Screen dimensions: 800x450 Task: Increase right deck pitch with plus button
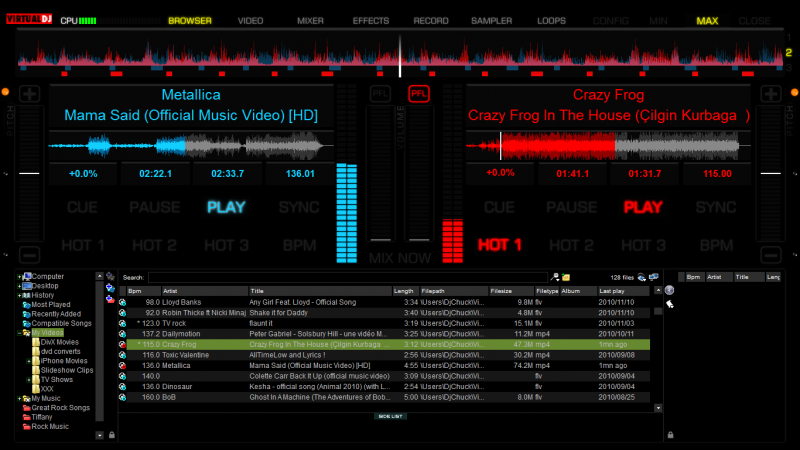(770, 94)
